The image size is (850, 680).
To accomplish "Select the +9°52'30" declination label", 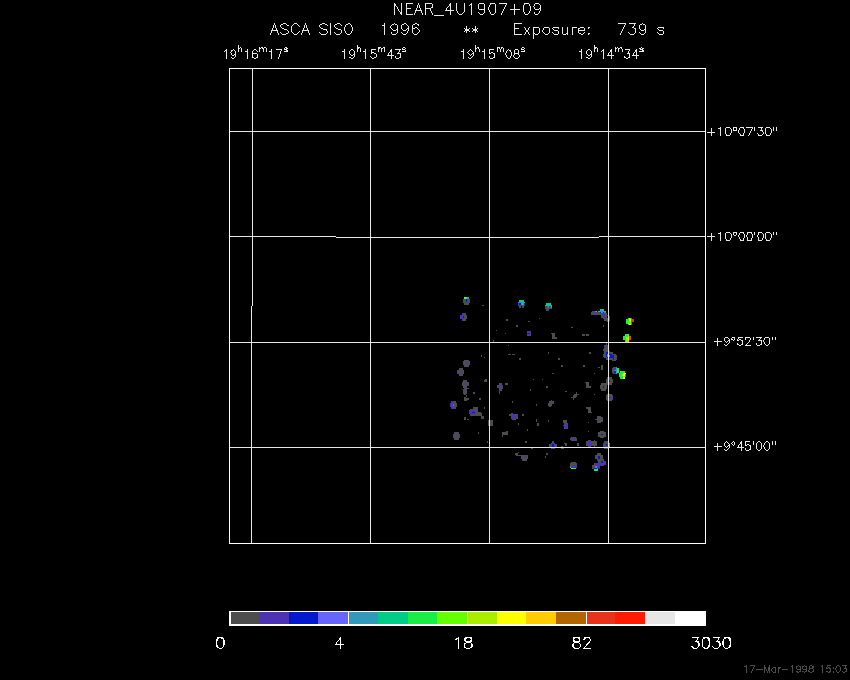I will (745, 342).
